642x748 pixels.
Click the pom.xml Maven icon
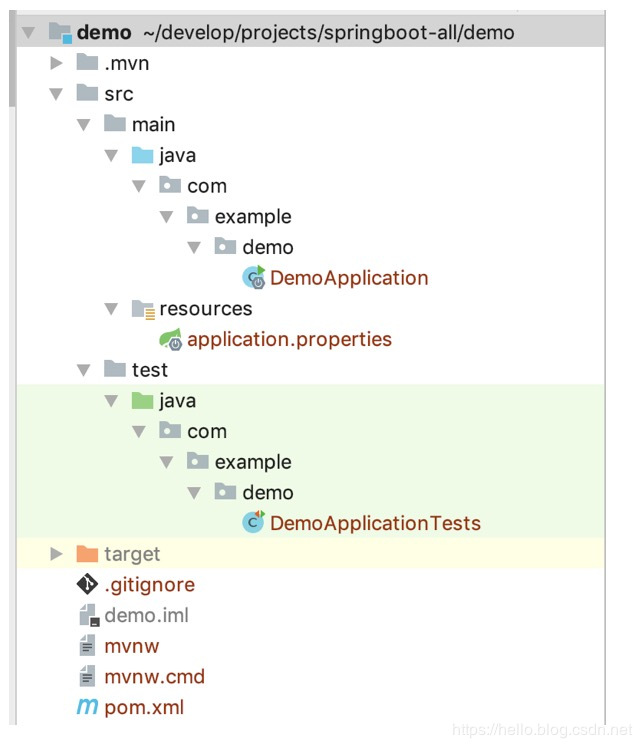(88, 707)
